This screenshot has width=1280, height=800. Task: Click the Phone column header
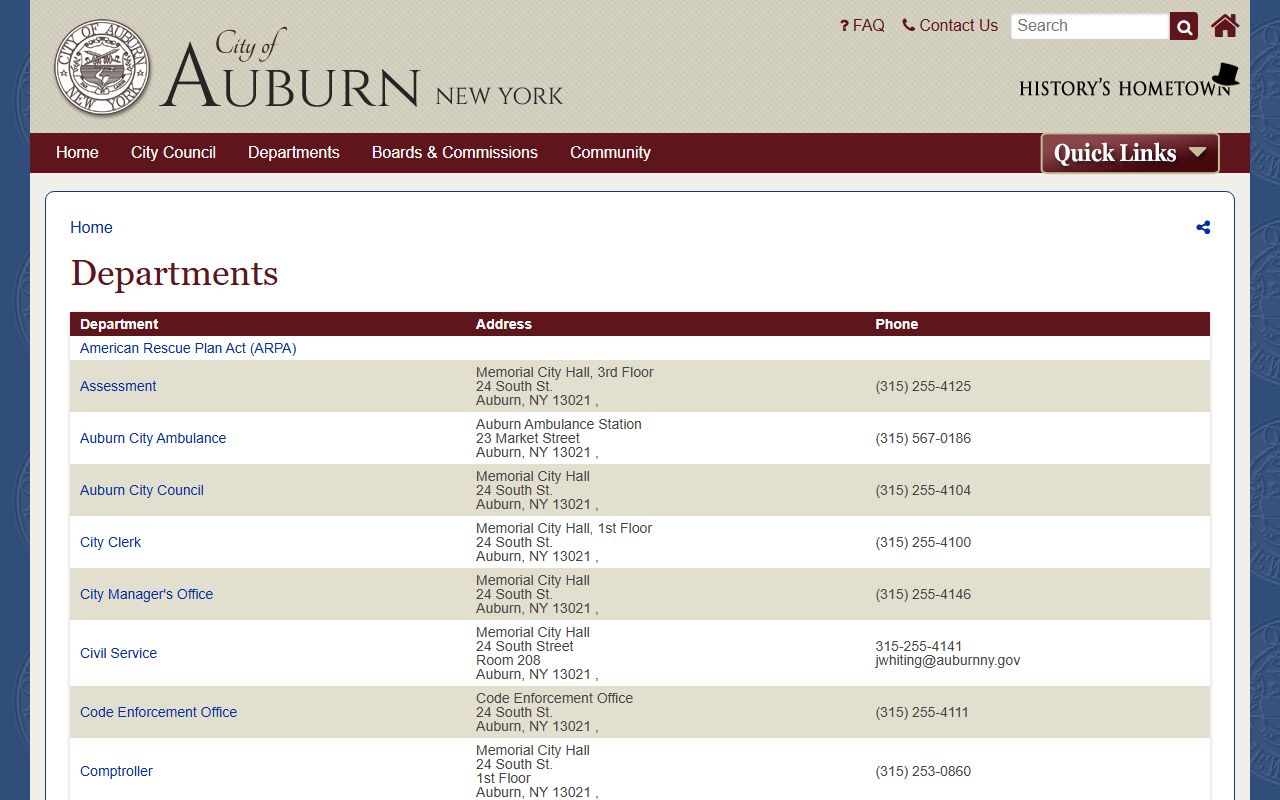(x=896, y=324)
